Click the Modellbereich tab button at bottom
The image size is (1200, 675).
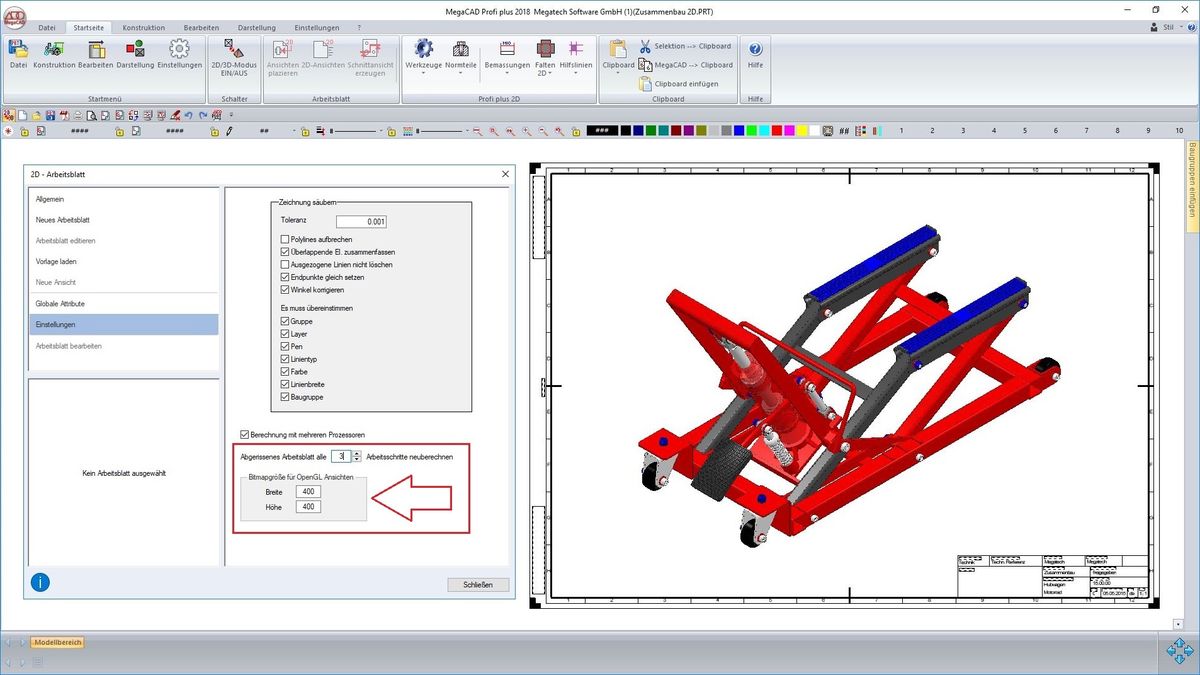point(57,643)
